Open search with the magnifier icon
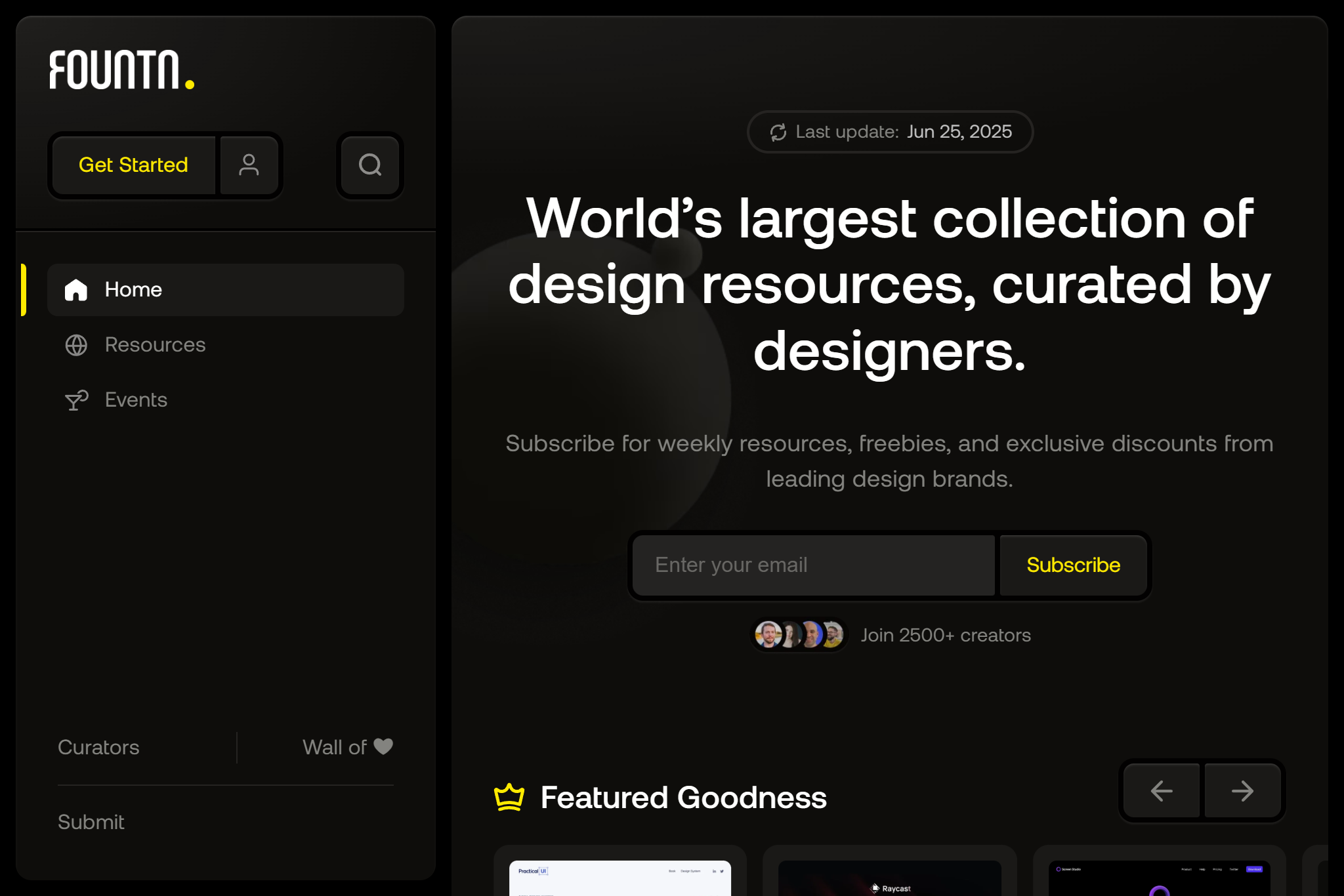1344x896 pixels. tap(370, 165)
